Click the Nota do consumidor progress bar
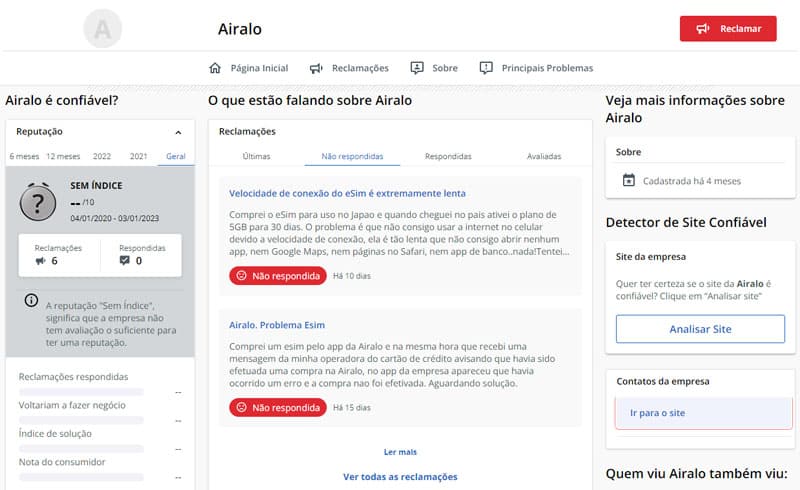800x490 pixels. point(81,477)
